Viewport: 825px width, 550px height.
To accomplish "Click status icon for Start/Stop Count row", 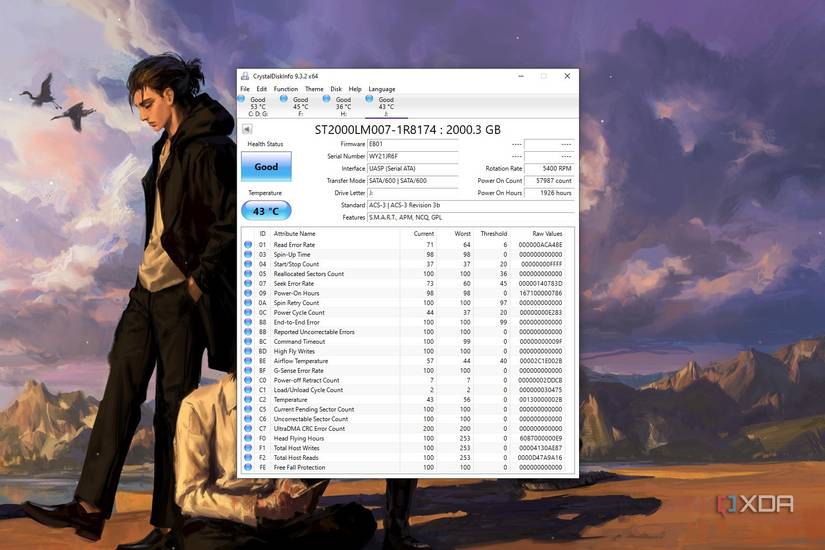I will pyautogui.click(x=248, y=264).
